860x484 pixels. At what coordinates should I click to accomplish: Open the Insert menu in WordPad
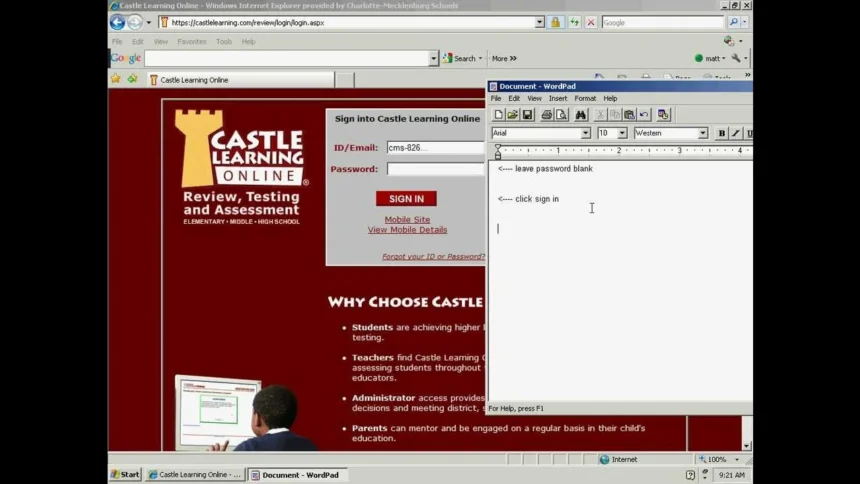coord(557,99)
